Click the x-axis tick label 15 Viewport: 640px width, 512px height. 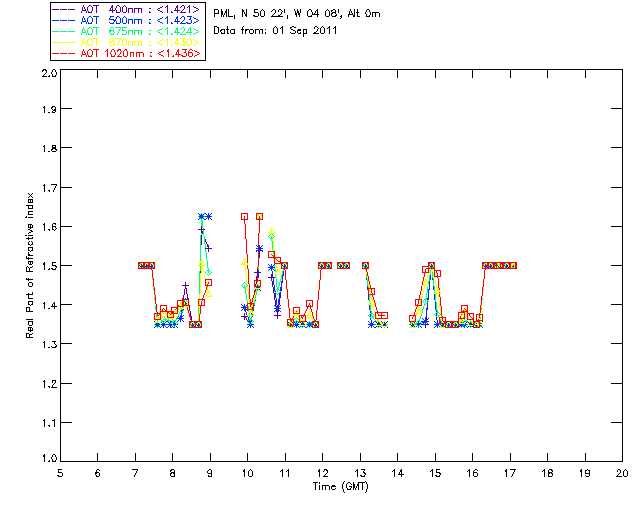[x=435, y=473]
